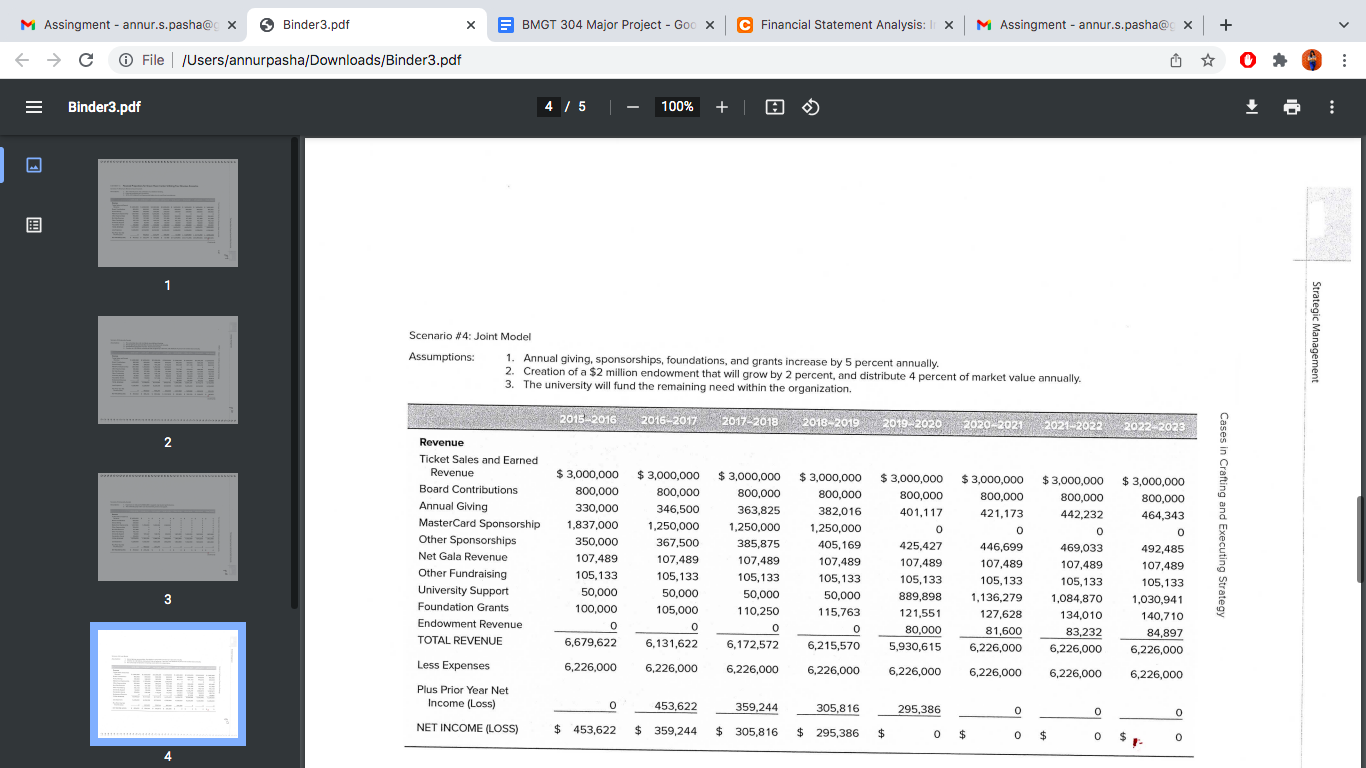The width and height of the screenshot is (1366, 768).
Task: Zoom in using the plus icon
Action: (721, 106)
